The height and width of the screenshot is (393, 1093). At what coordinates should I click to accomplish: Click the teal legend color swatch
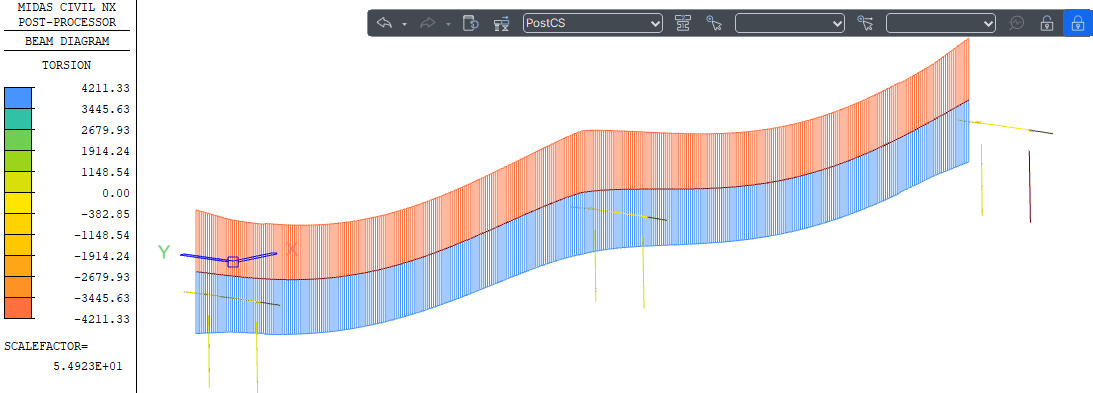click(18, 118)
